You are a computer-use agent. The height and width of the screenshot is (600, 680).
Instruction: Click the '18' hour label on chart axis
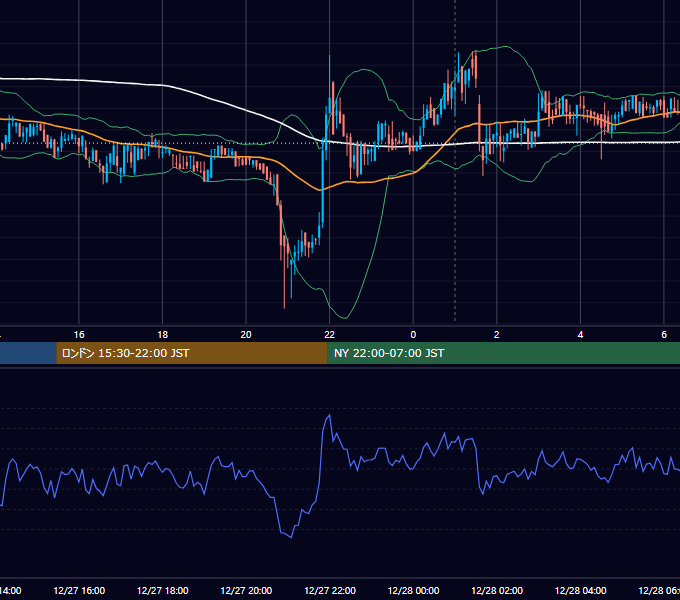162,335
